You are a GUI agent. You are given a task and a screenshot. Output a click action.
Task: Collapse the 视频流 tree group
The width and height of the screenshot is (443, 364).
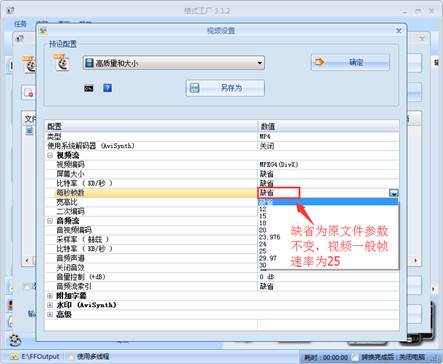[50, 155]
